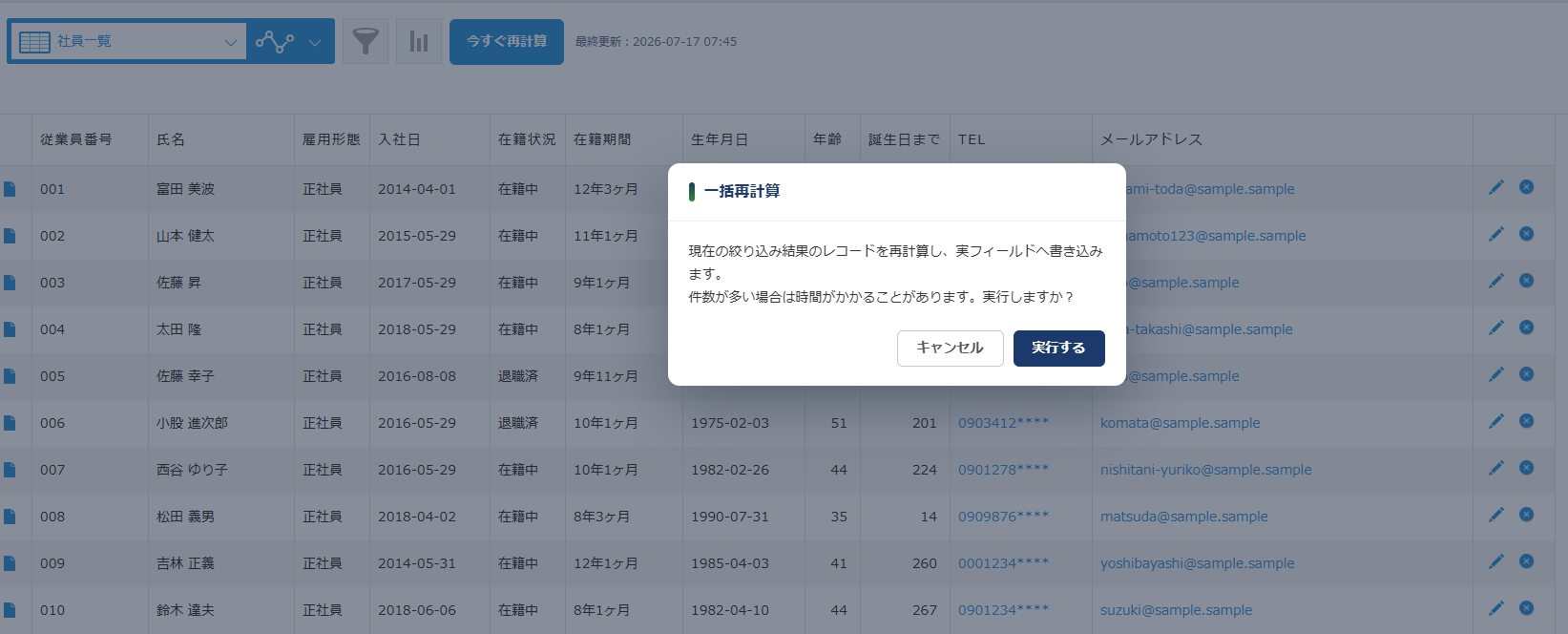The image size is (1568, 634).
Task: Edit pencil icon for 西谷 ゆり子 row
Action: 1496,468
